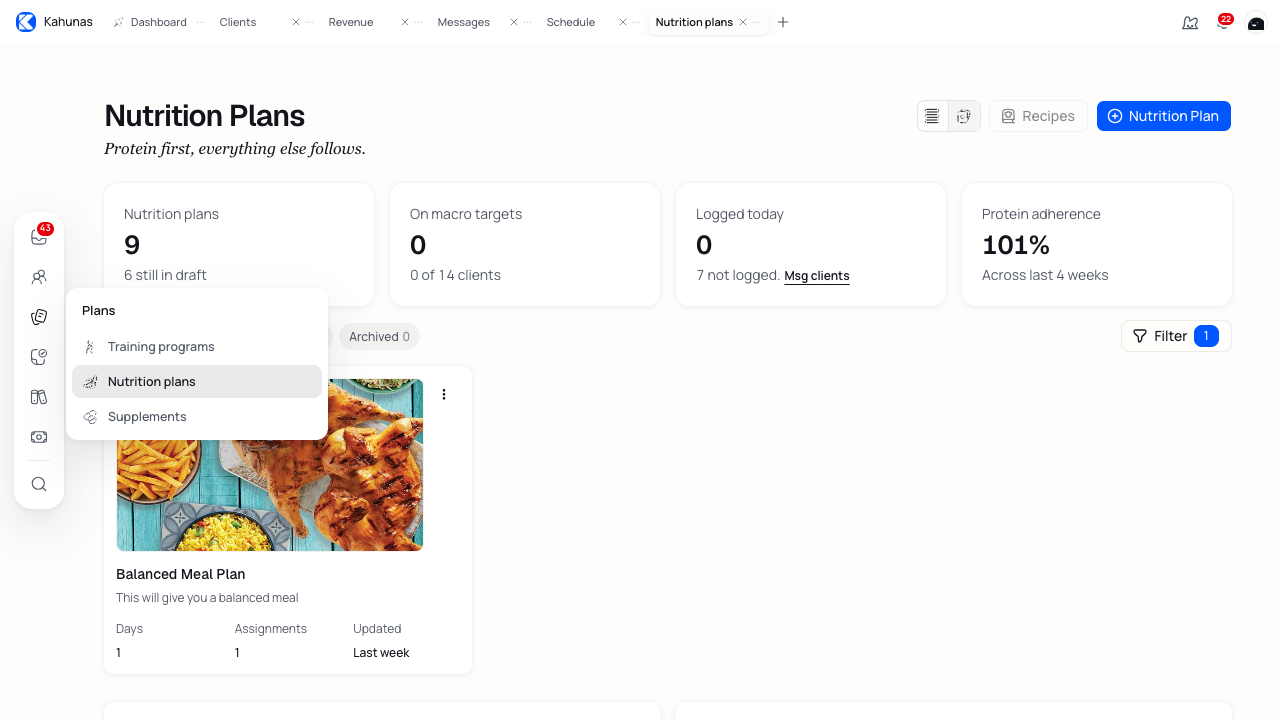Click the payments cash icon in the sidebar

(39, 437)
